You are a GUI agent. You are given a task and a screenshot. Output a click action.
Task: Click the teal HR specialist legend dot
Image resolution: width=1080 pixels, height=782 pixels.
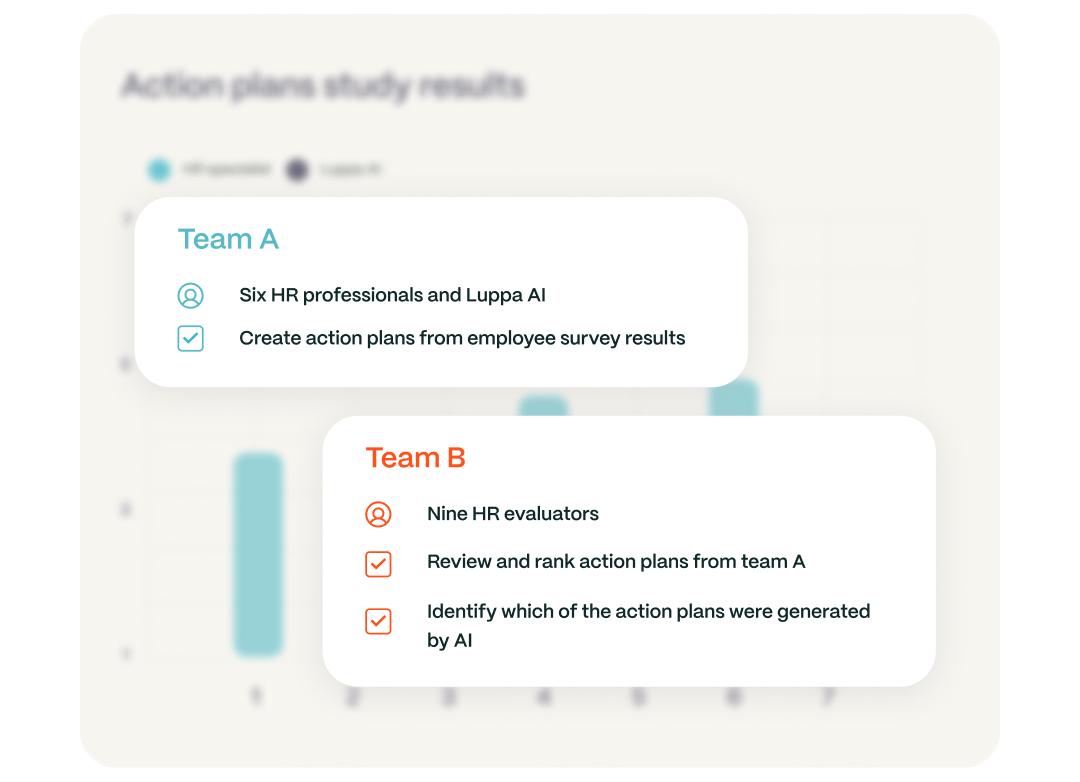[x=159, y=170]
